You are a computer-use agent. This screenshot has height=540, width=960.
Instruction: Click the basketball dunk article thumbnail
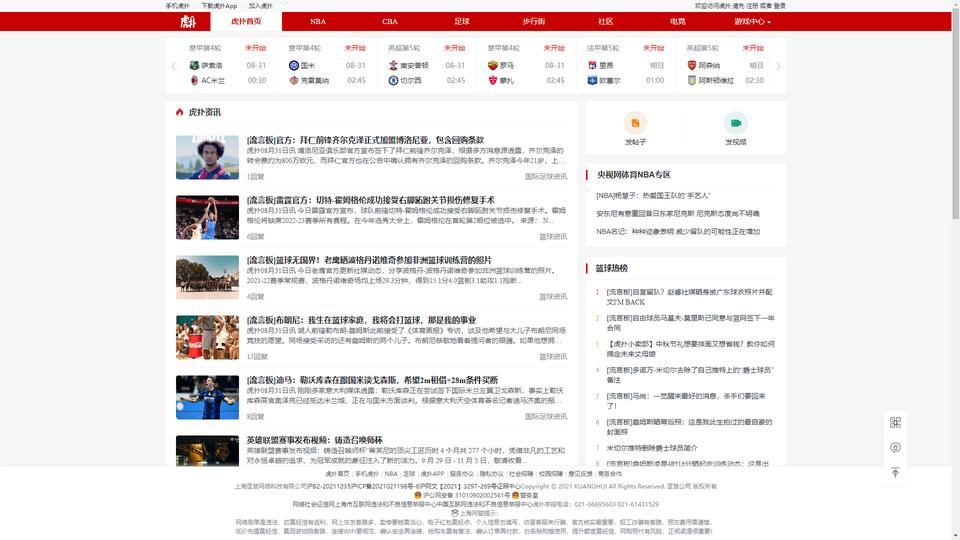tap(208, 217)
